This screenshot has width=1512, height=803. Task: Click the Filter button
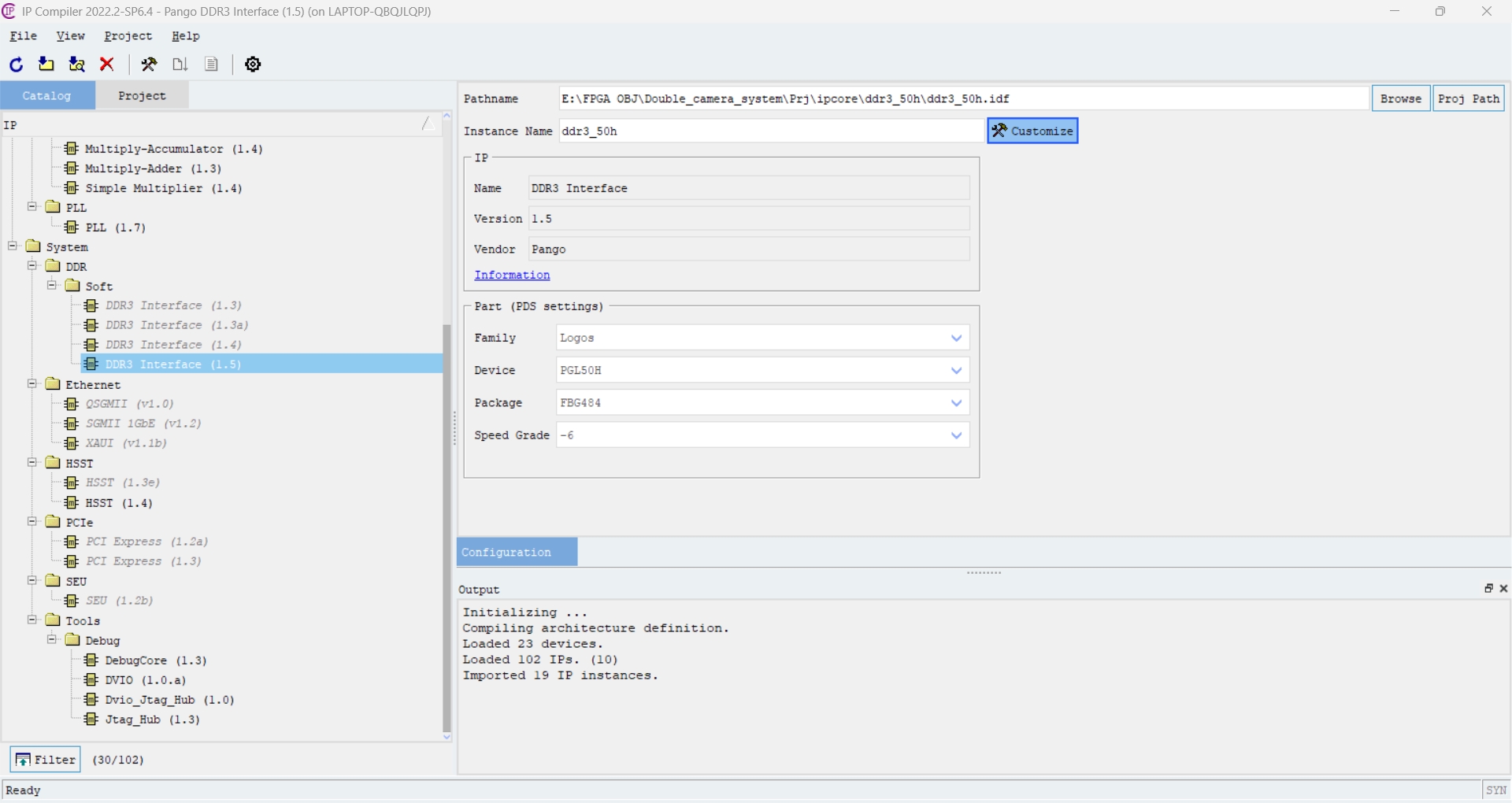point(46,759)
